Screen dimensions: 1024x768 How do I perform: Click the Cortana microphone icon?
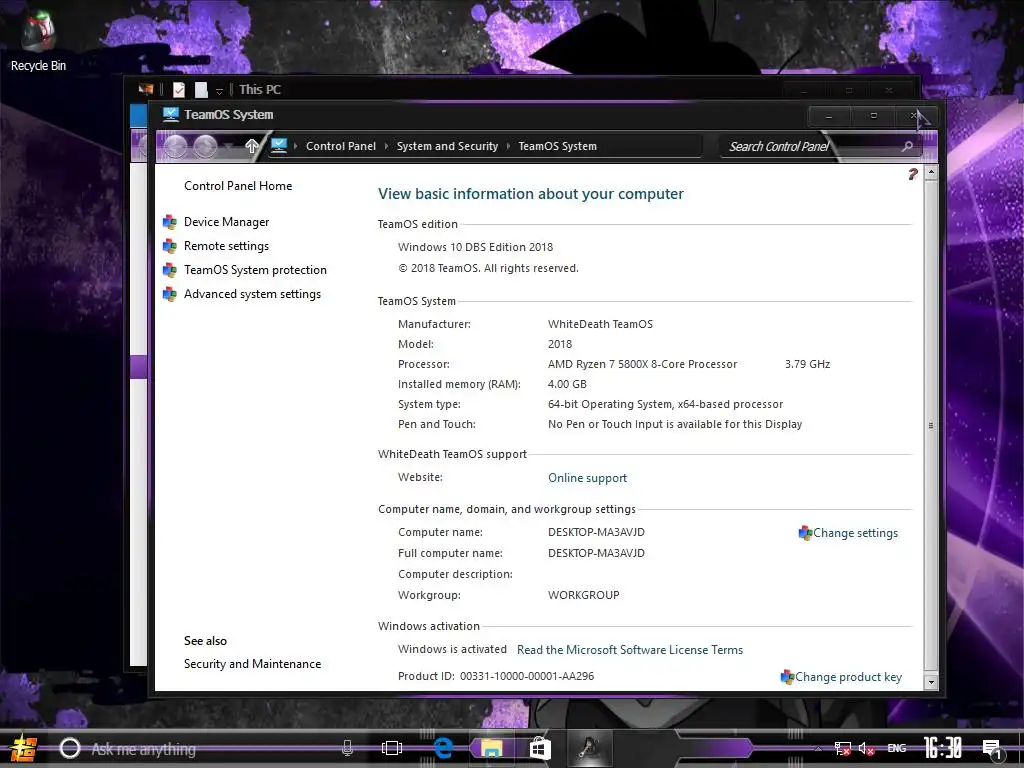click(x=347, y=748)
